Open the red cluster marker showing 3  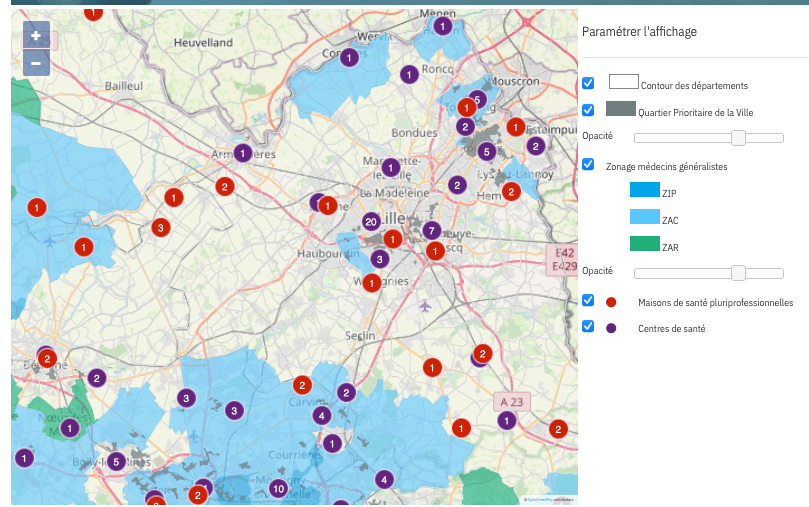[x=159, y=228]
